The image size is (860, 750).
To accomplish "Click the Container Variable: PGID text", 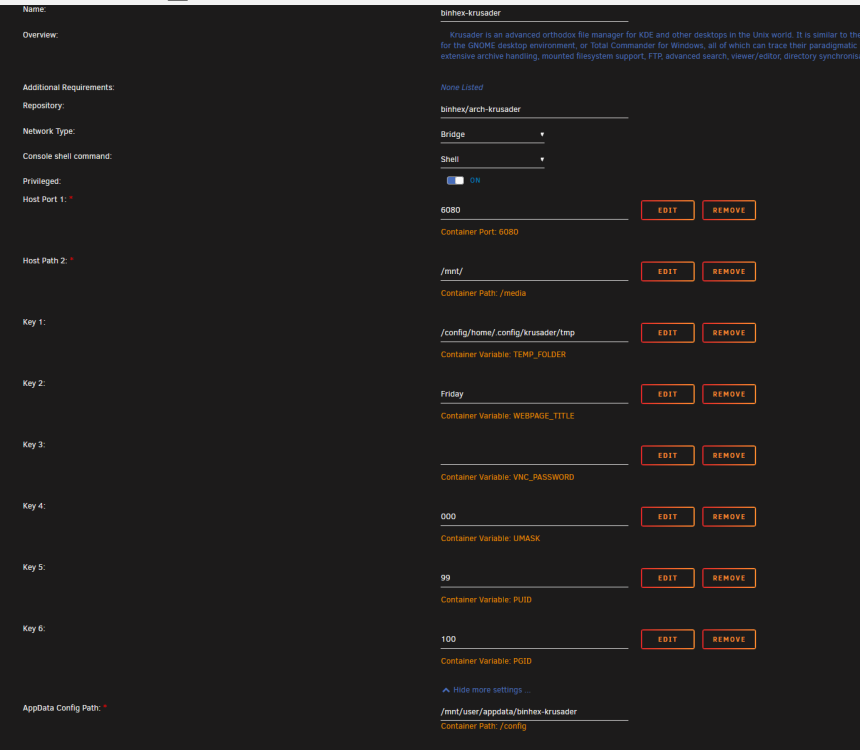I will [486, 662].
